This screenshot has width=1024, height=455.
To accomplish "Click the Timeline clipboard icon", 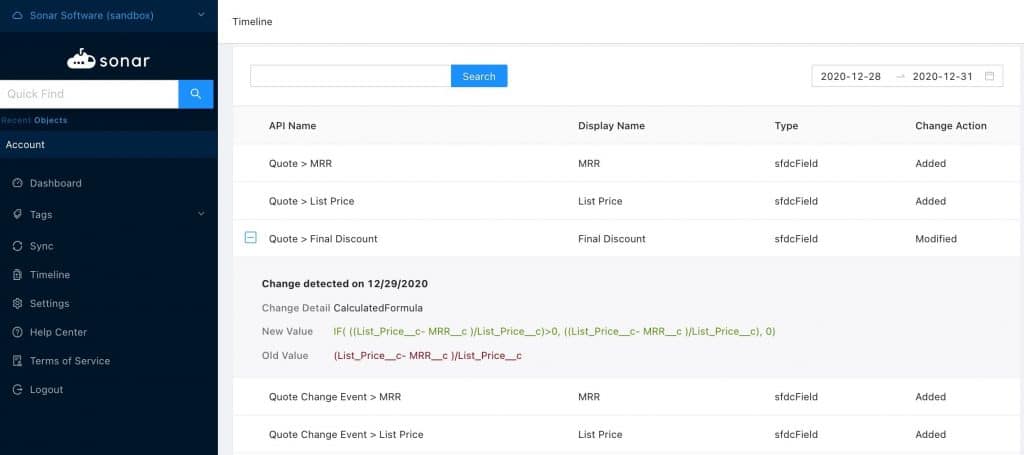I will pos(18,275).
